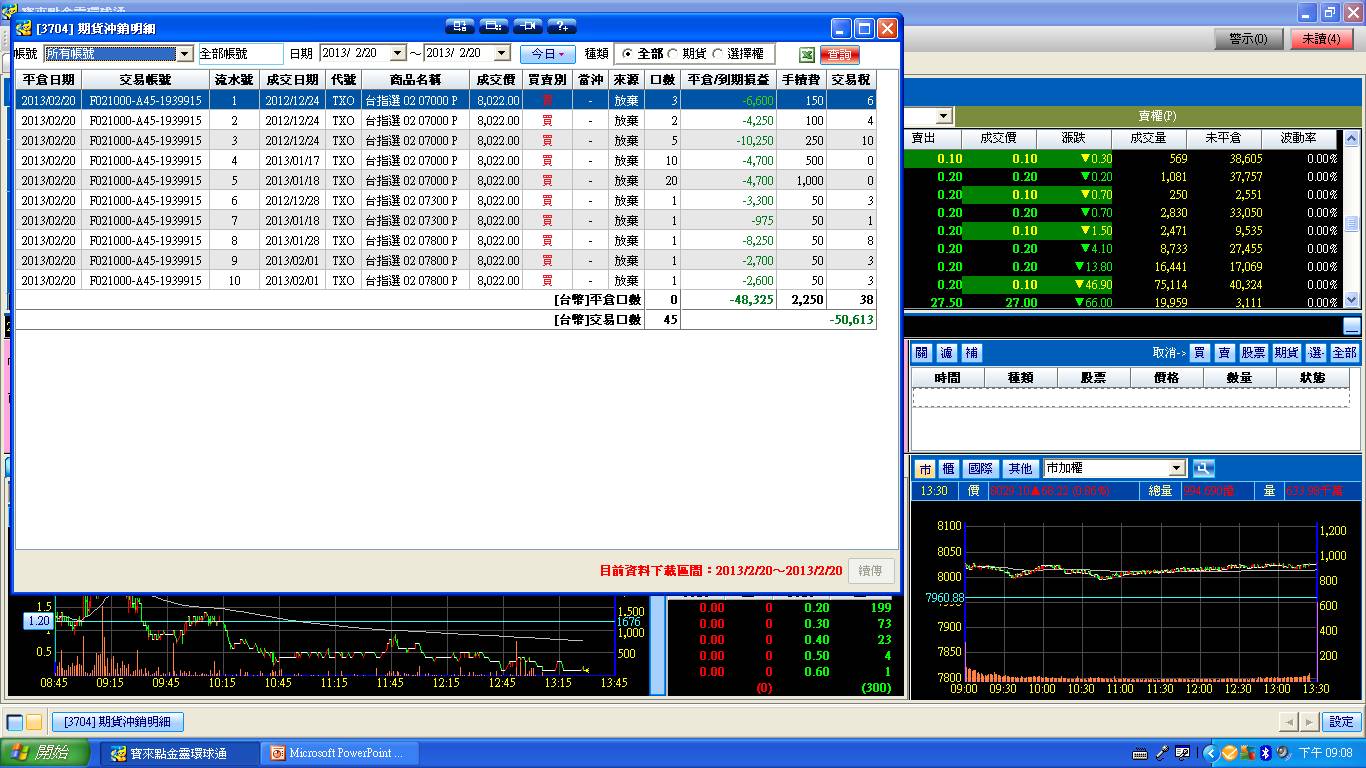Viewport: 1366px width, 768px height.
Task: Click the 平倉/到期損益 column header
Action: (x=729, y=80)
